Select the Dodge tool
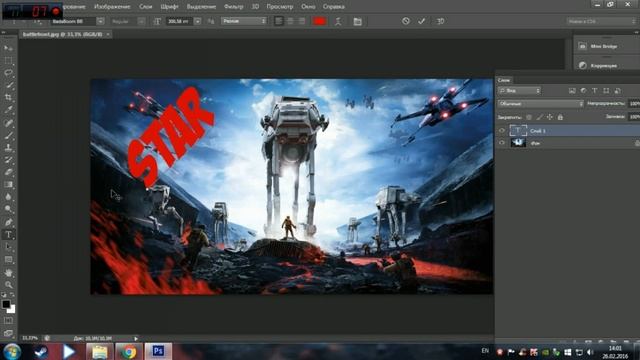The height and width of the screenshot is (360, 640). tap(8, 209)
